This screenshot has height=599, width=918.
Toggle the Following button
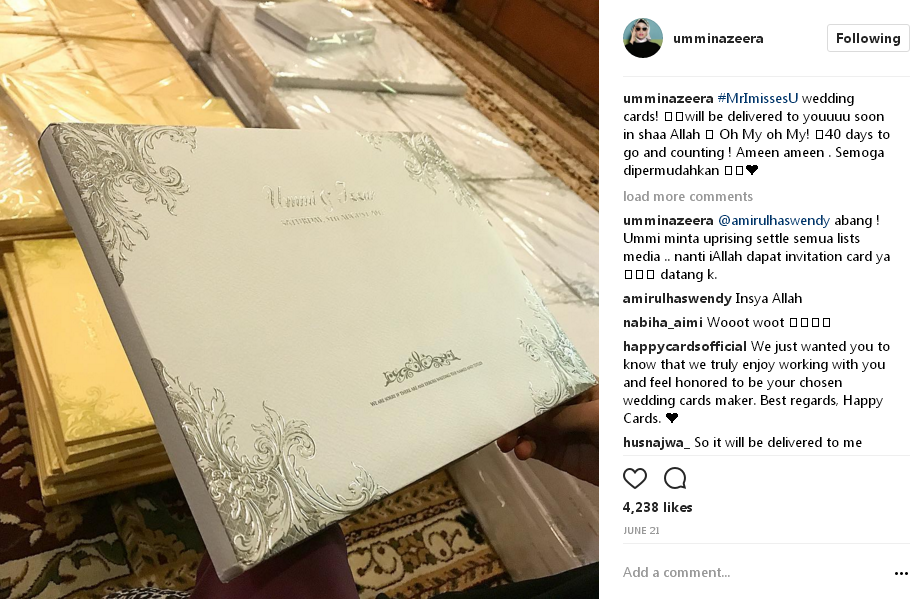(868, 38)
